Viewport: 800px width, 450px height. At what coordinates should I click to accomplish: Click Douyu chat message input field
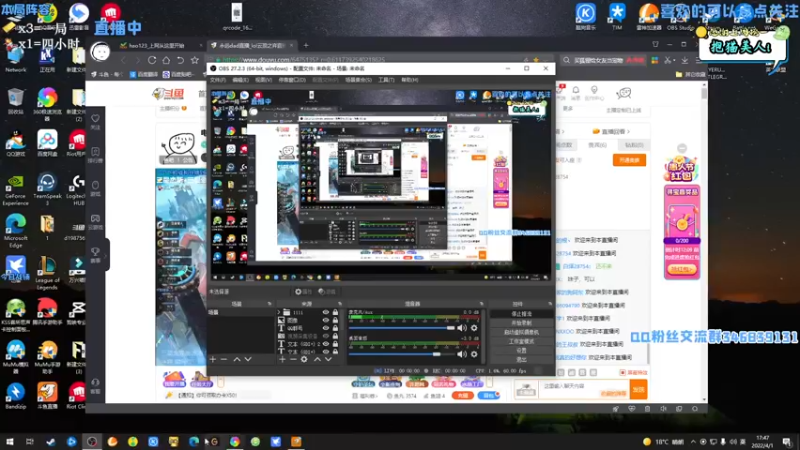click(x=586, y=389)
